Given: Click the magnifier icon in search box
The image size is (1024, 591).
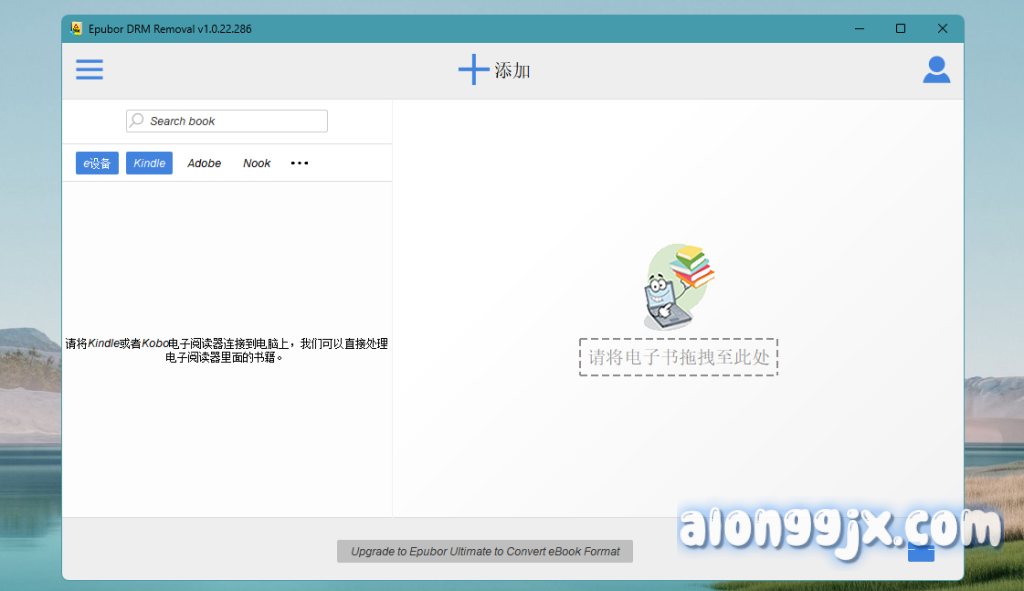Looking at the screenshot, I should (137, 121).
